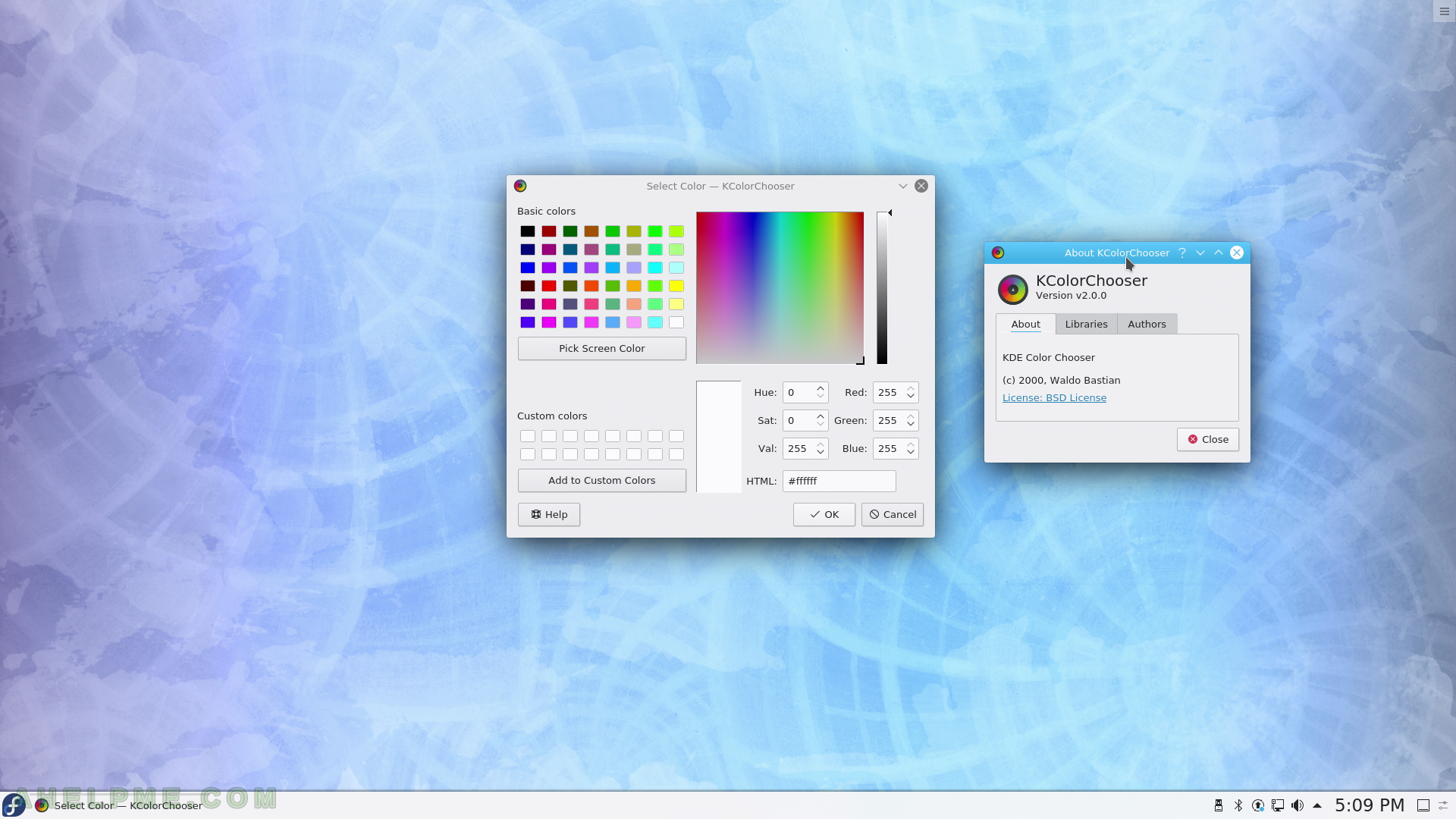
Task: Open the audio volume tray icon
Action: [1298, 805]
